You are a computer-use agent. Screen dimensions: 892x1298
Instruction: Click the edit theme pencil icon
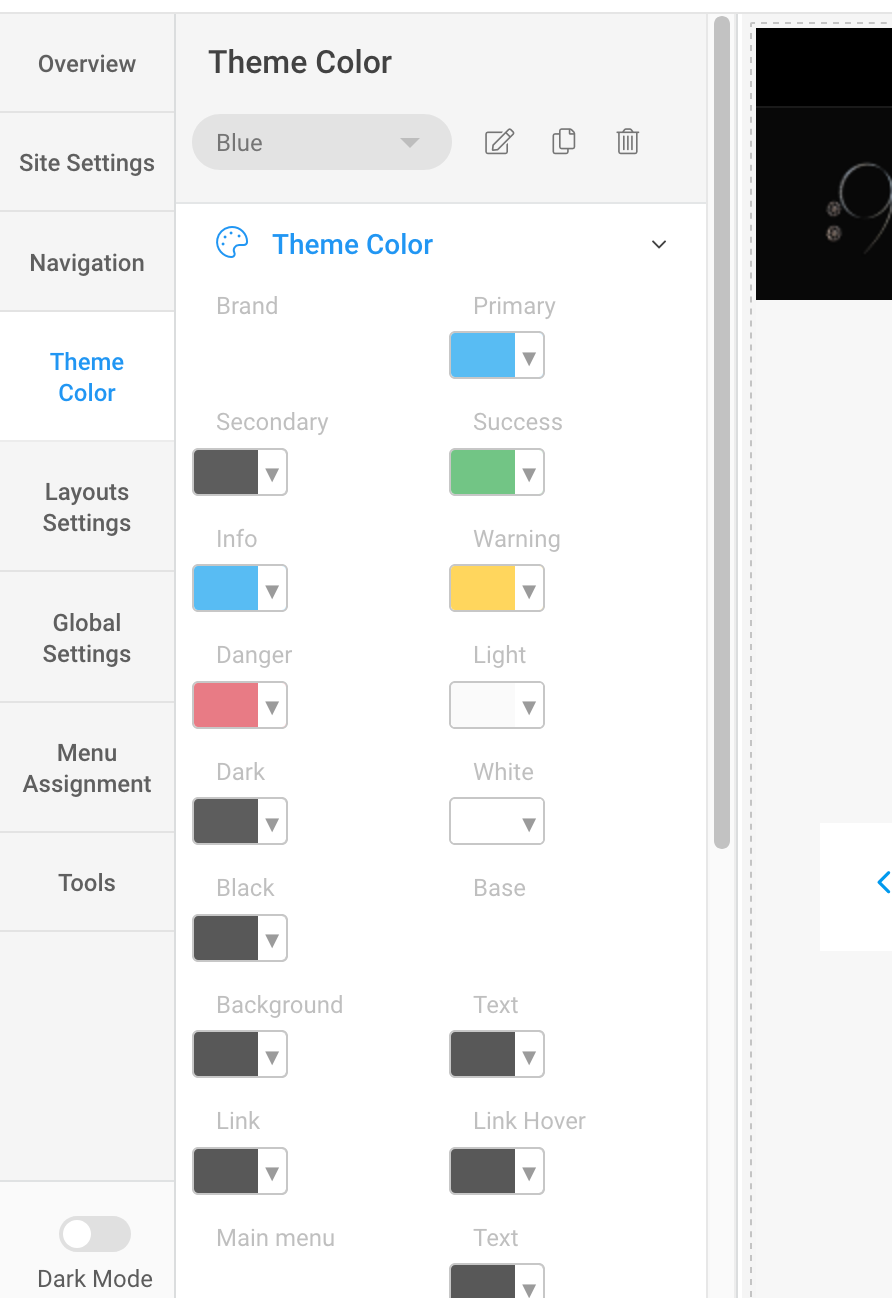(499, 142)
